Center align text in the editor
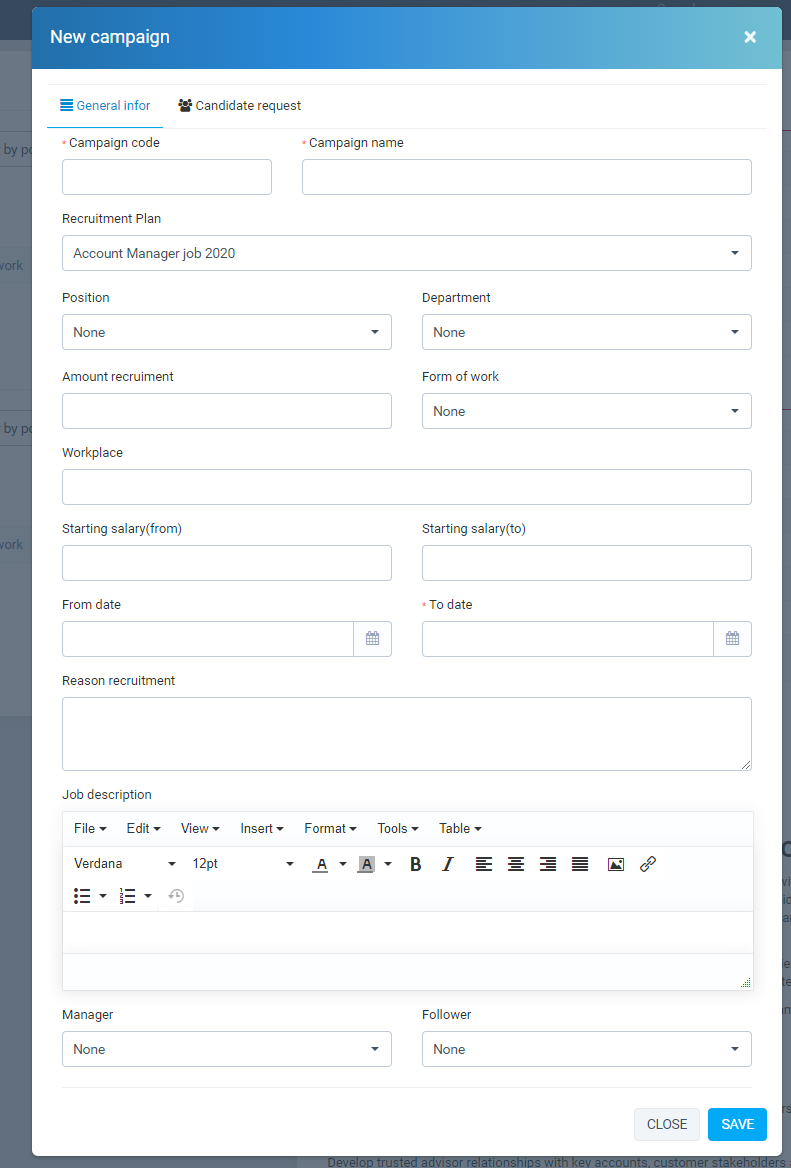791x1168 pixels. click(516, 864)
